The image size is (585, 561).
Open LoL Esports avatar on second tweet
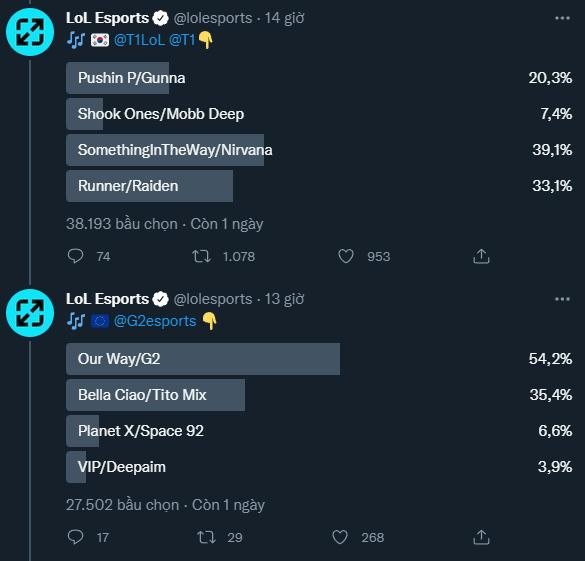click(30, 313)
